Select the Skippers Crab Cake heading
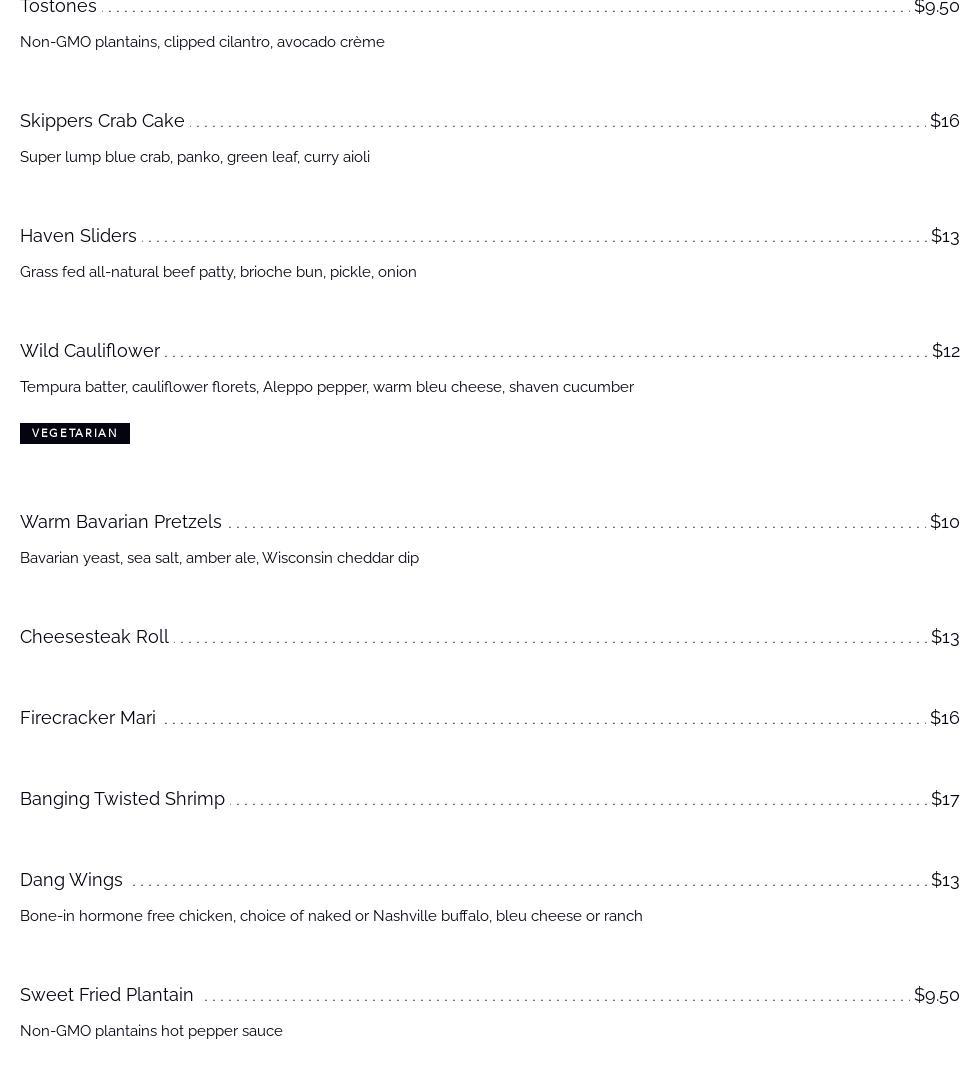The image size is (965, 1087). point(102,121)
